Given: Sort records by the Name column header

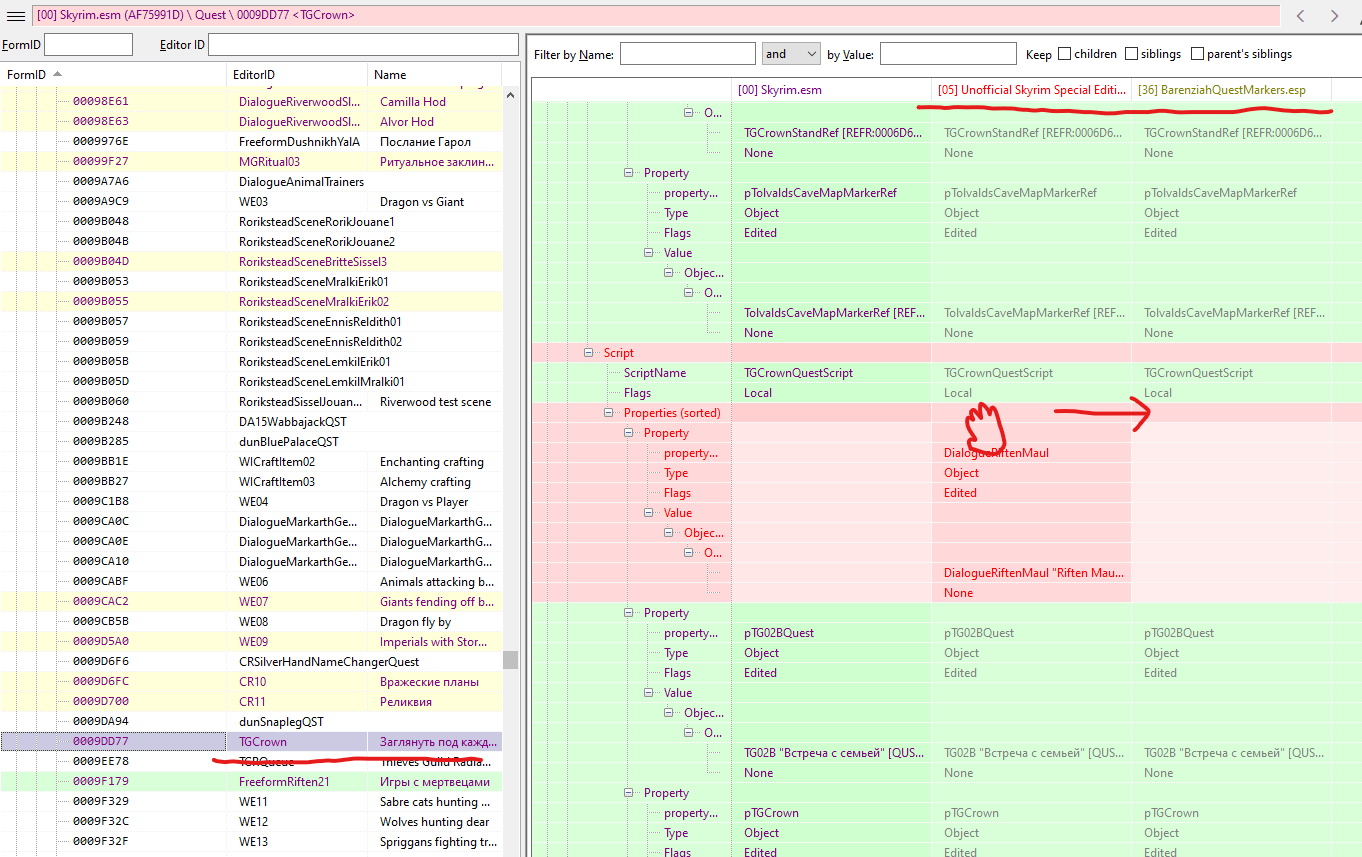Looking at the screenshot, I should pyautogui.click(x=434, y=75).
